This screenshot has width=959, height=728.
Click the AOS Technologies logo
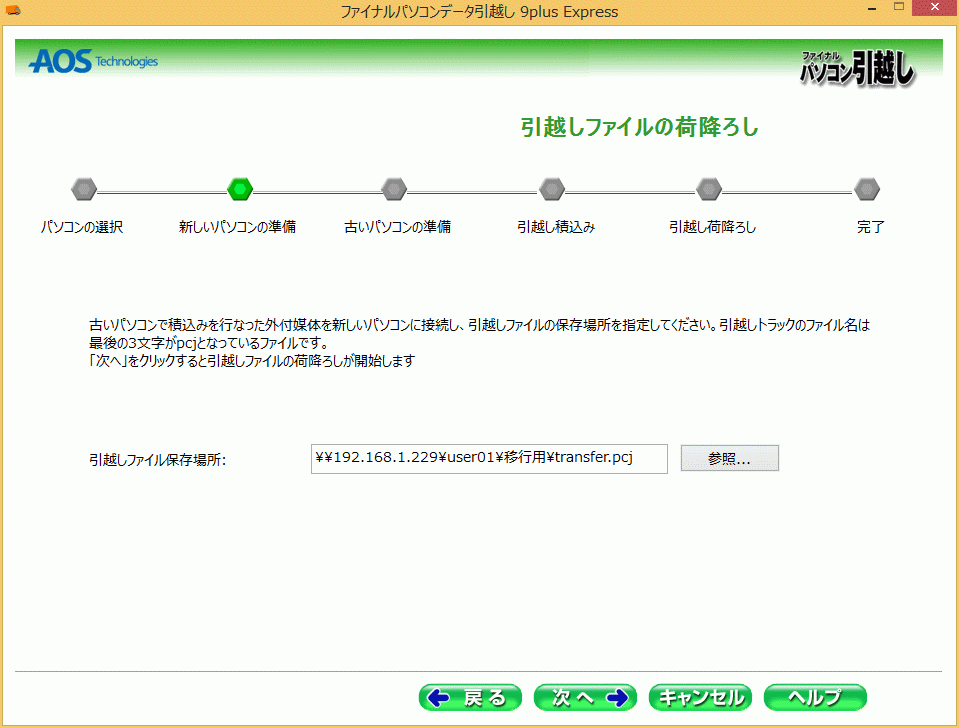pyautogui.click(x=93, y=62)
